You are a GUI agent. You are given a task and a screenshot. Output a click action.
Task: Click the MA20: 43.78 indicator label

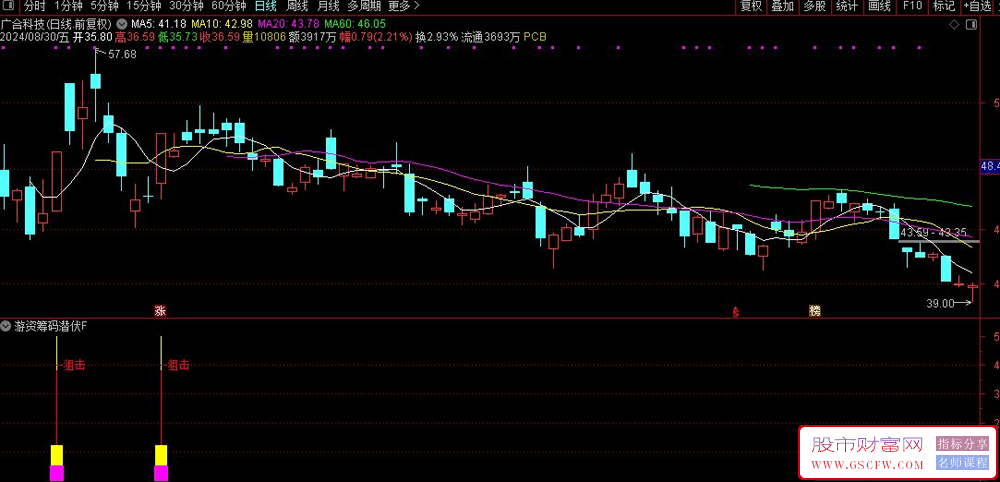point(288,24)
